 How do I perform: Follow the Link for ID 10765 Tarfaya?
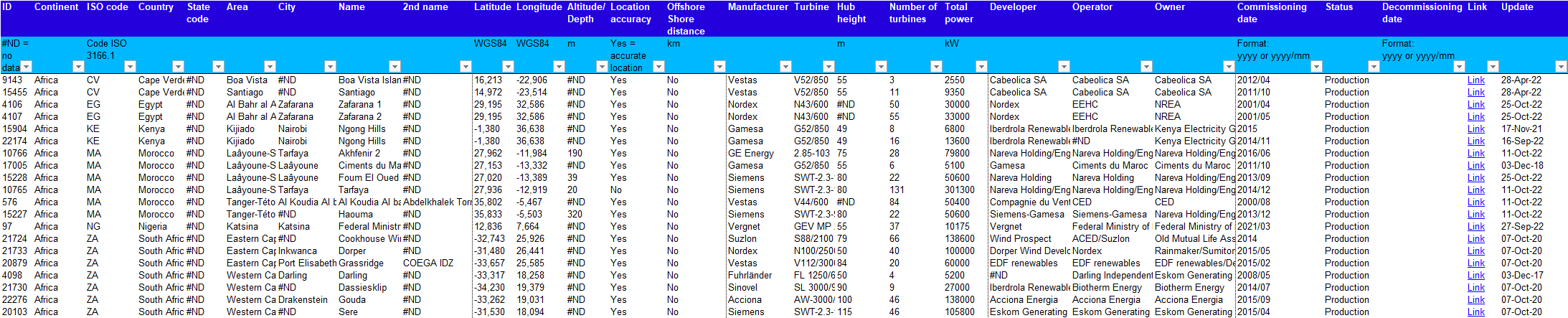pyautogui.click(x=1475, y=190)
